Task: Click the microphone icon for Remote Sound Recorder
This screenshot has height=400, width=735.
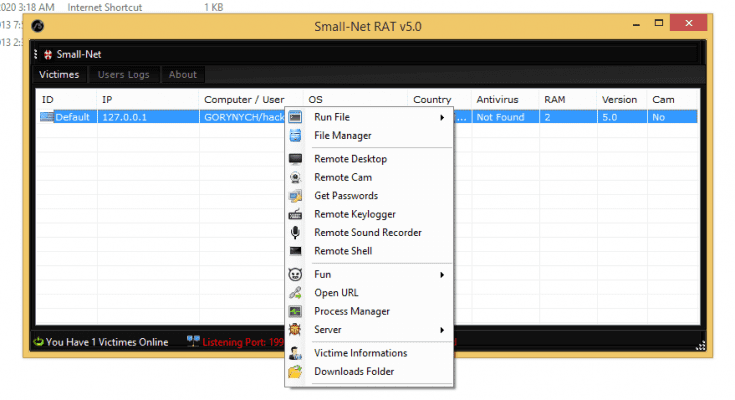Action: [x=295, y=232]
